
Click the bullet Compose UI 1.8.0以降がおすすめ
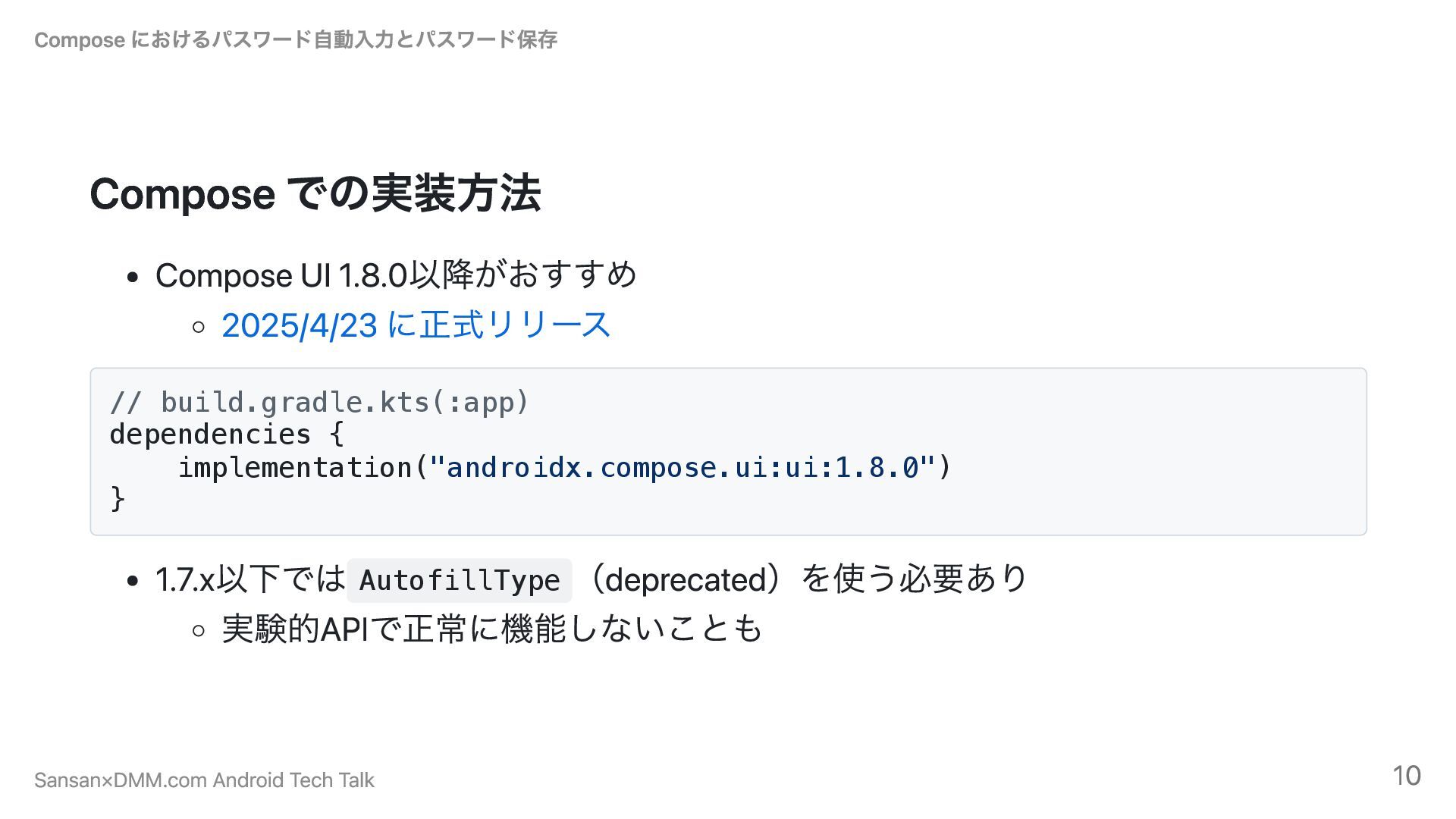click(396, 275)
